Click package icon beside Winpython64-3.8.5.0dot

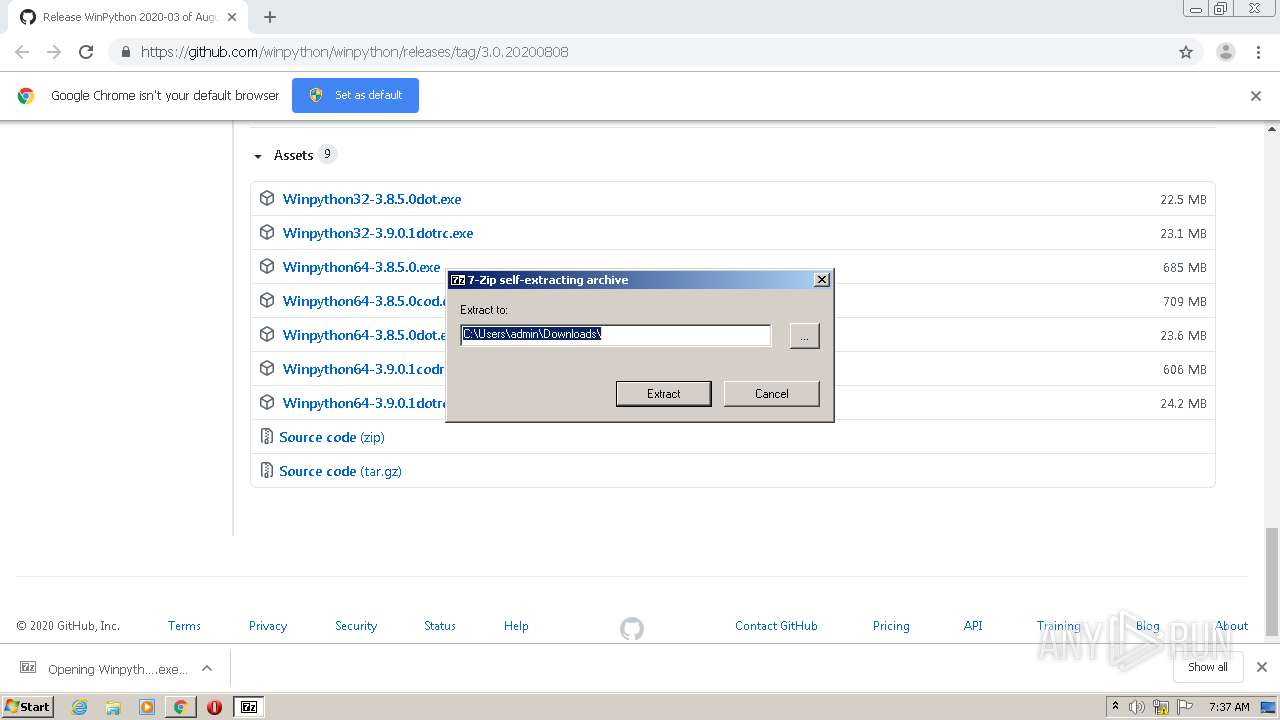[267, 334]
